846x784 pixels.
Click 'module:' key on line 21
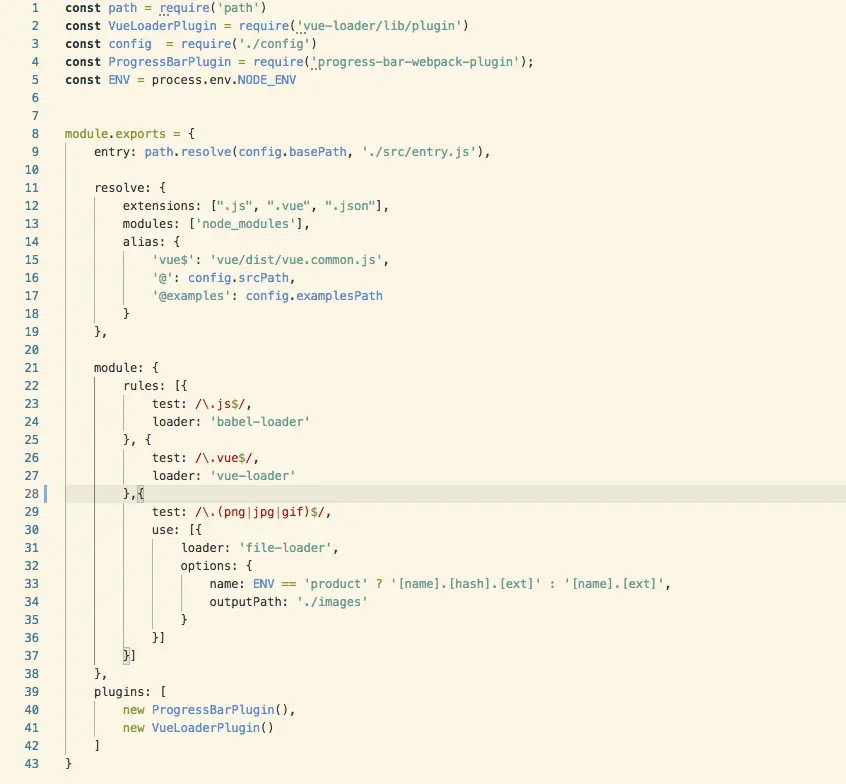119,368
